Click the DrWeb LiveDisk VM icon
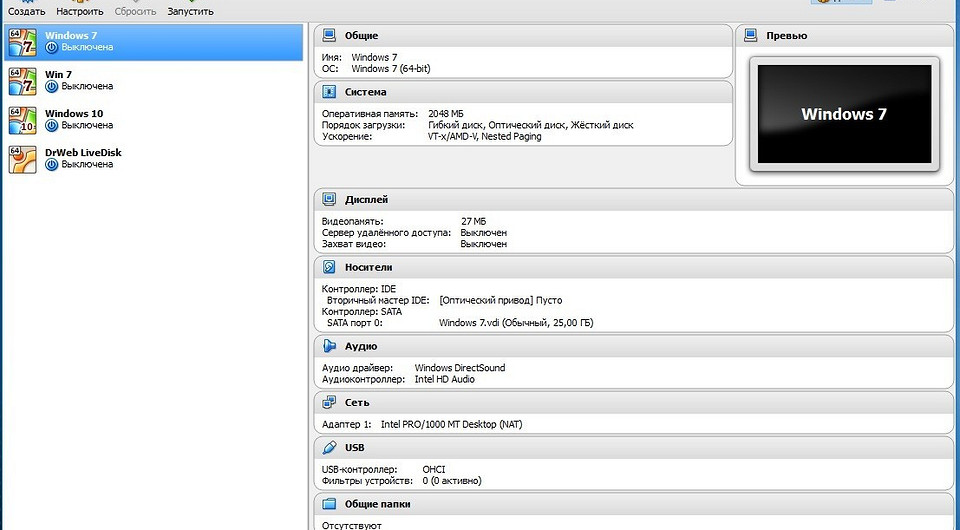This screenshot has height=530, width=960. click(23, 160)
